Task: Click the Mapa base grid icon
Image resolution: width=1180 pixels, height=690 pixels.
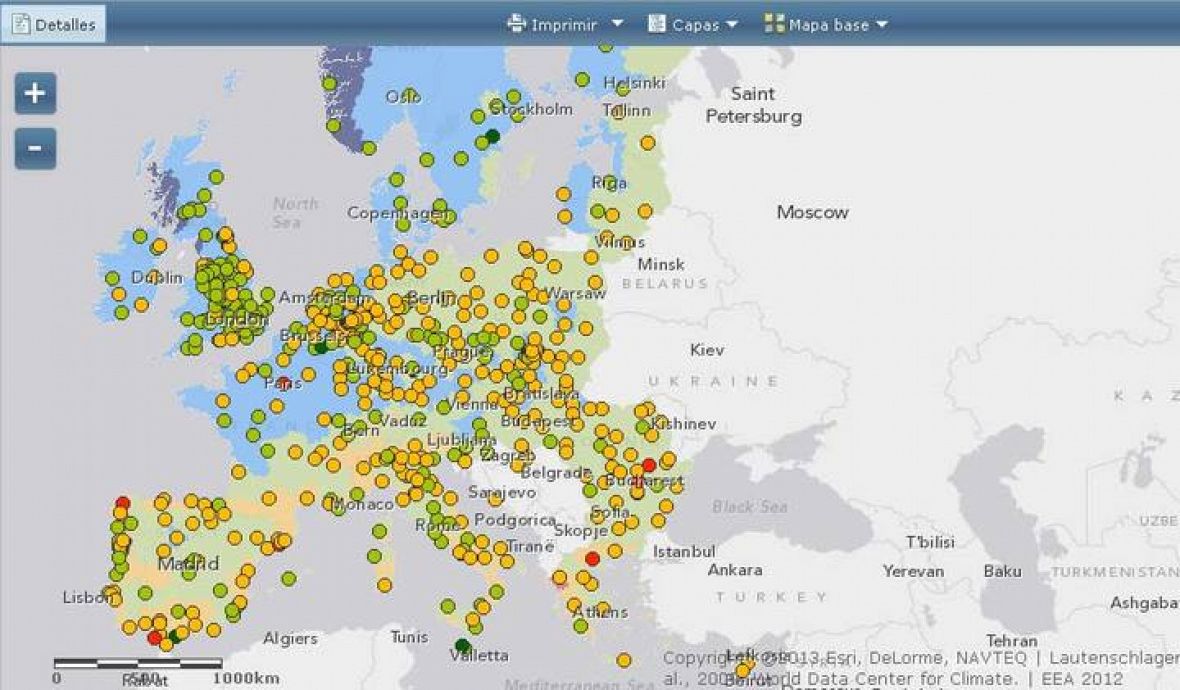Action: coord(774,24)
